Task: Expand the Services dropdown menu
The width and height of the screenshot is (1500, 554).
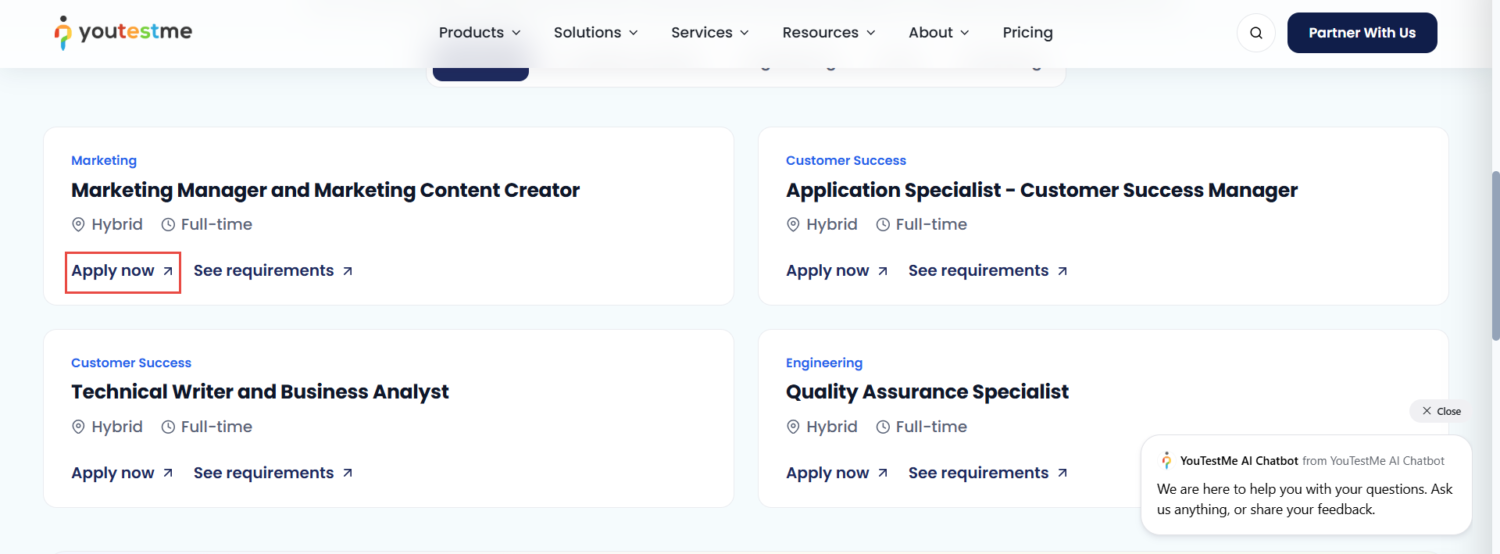Action: tap(710, 33)
